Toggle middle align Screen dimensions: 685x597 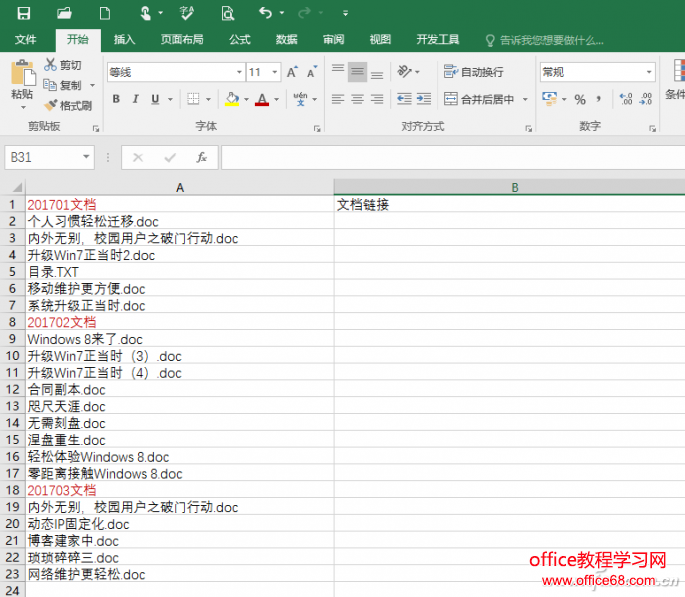click(357, 72)
